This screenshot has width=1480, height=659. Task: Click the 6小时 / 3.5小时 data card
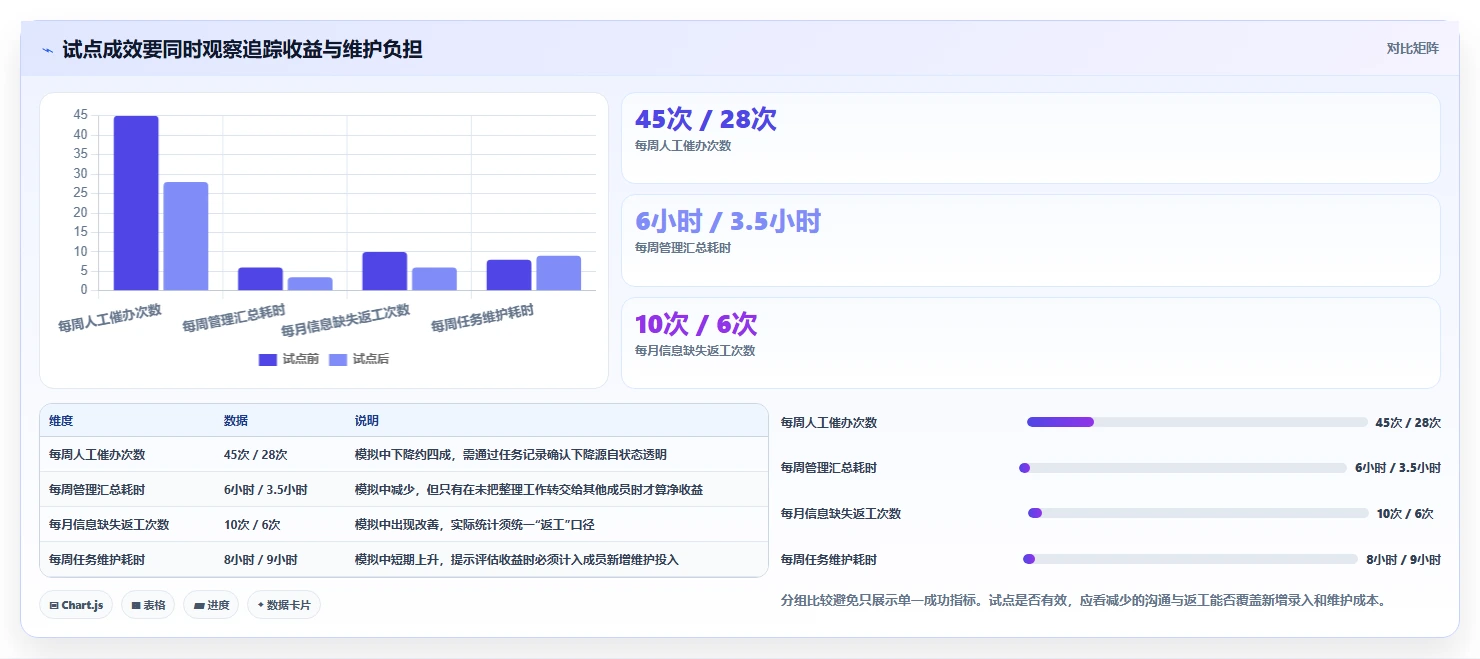[1030, 241]
